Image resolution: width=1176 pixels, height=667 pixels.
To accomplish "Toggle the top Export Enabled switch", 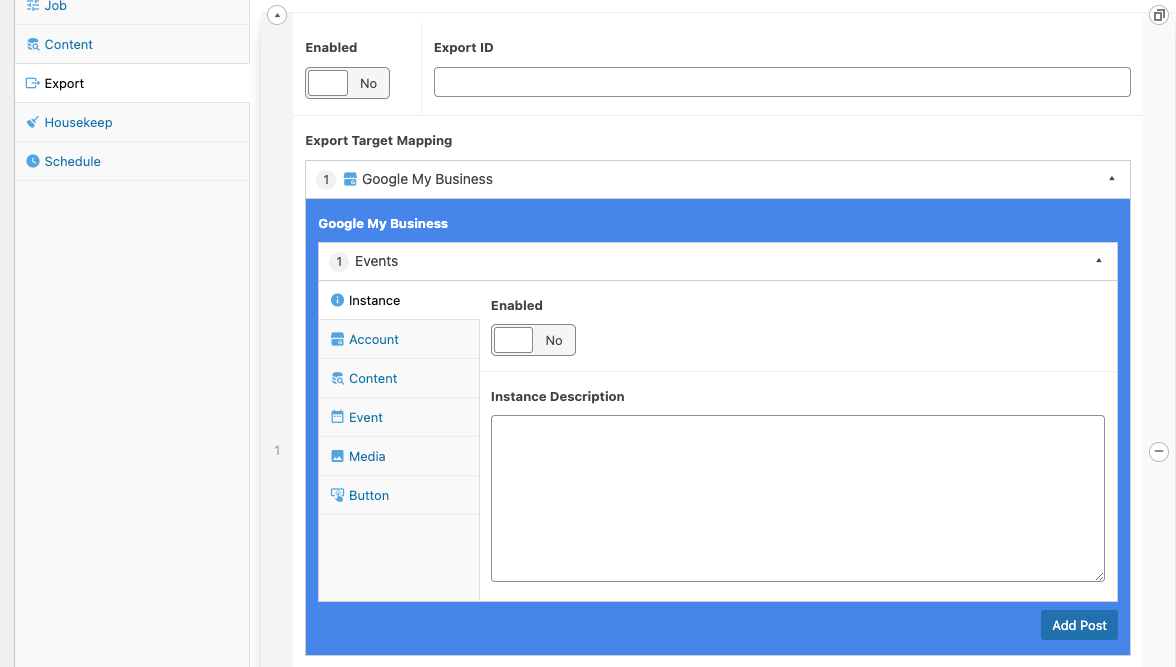I will point(347,83).
